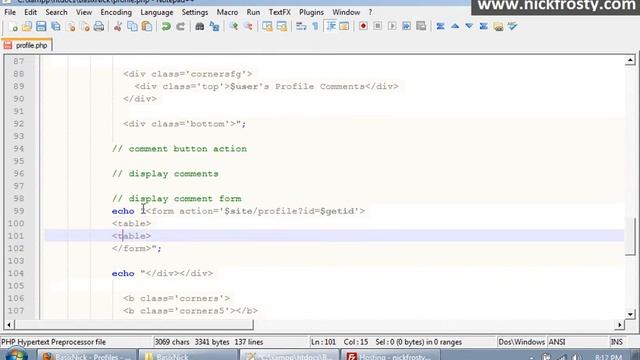Click the spell-check checkmark toolbar icon
This screenshot has width=640, height=360.
(x=512, y=27)
